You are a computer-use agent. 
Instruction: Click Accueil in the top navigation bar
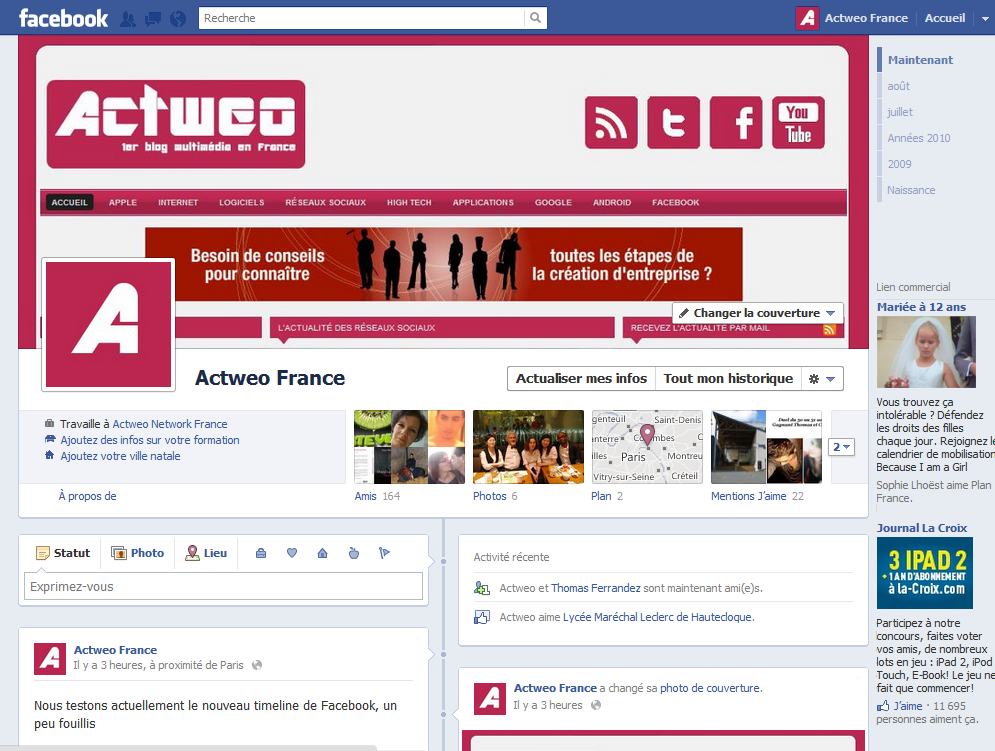pyautogui.click(x=944, y=17)
